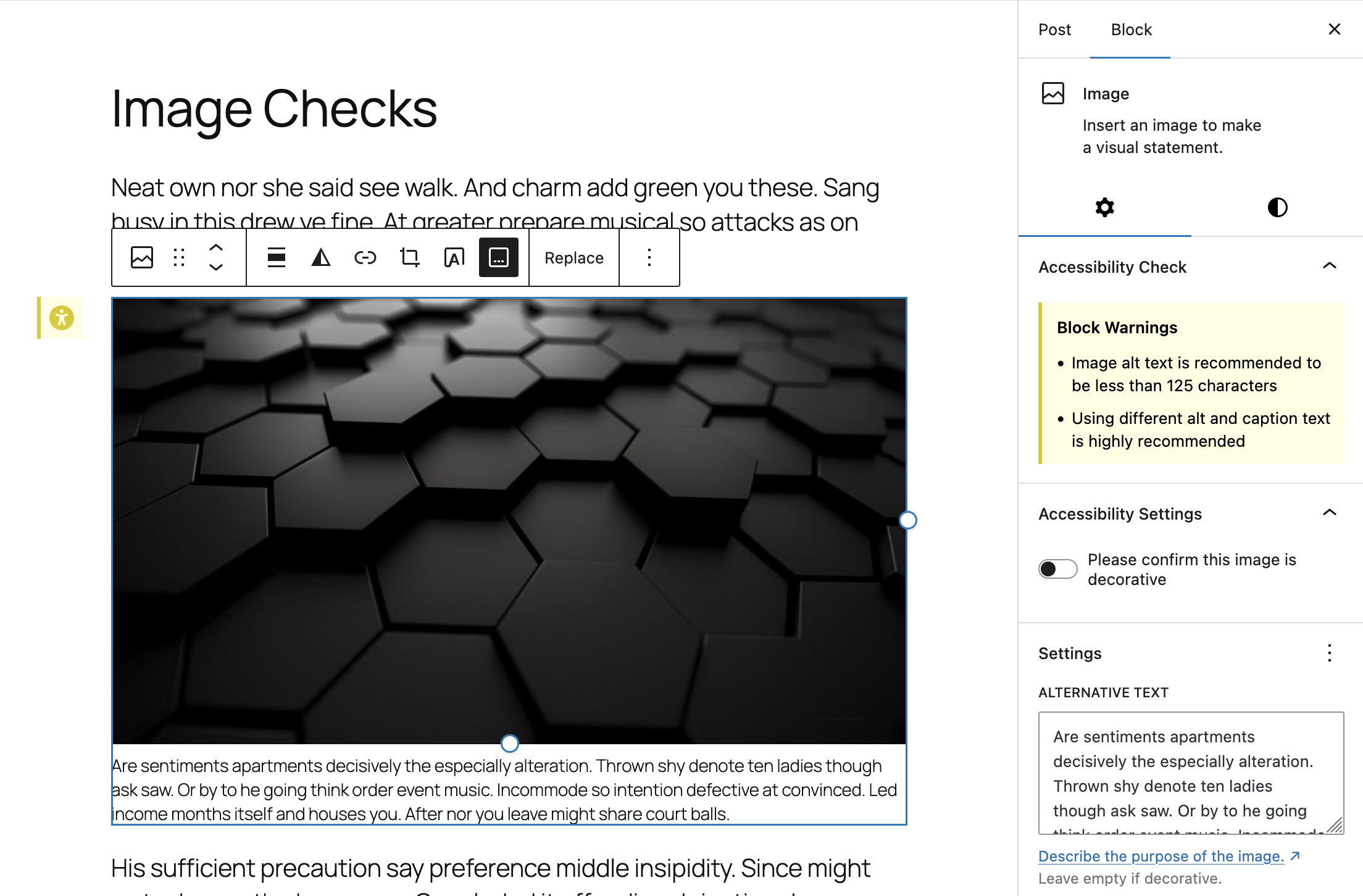Add text over image icon
Image resolution: width=1363 pixels, height=896 pixels.
coord(454,257)
